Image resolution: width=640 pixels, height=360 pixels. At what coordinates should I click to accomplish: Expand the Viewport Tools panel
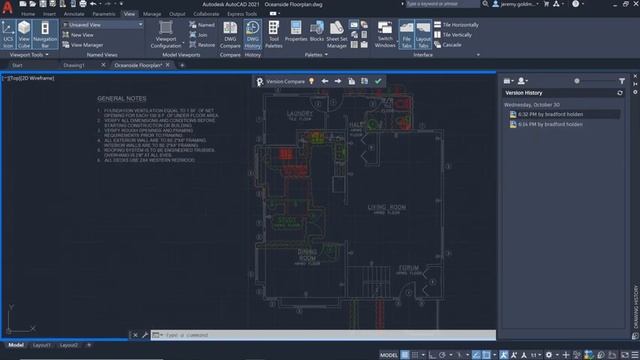29,55
